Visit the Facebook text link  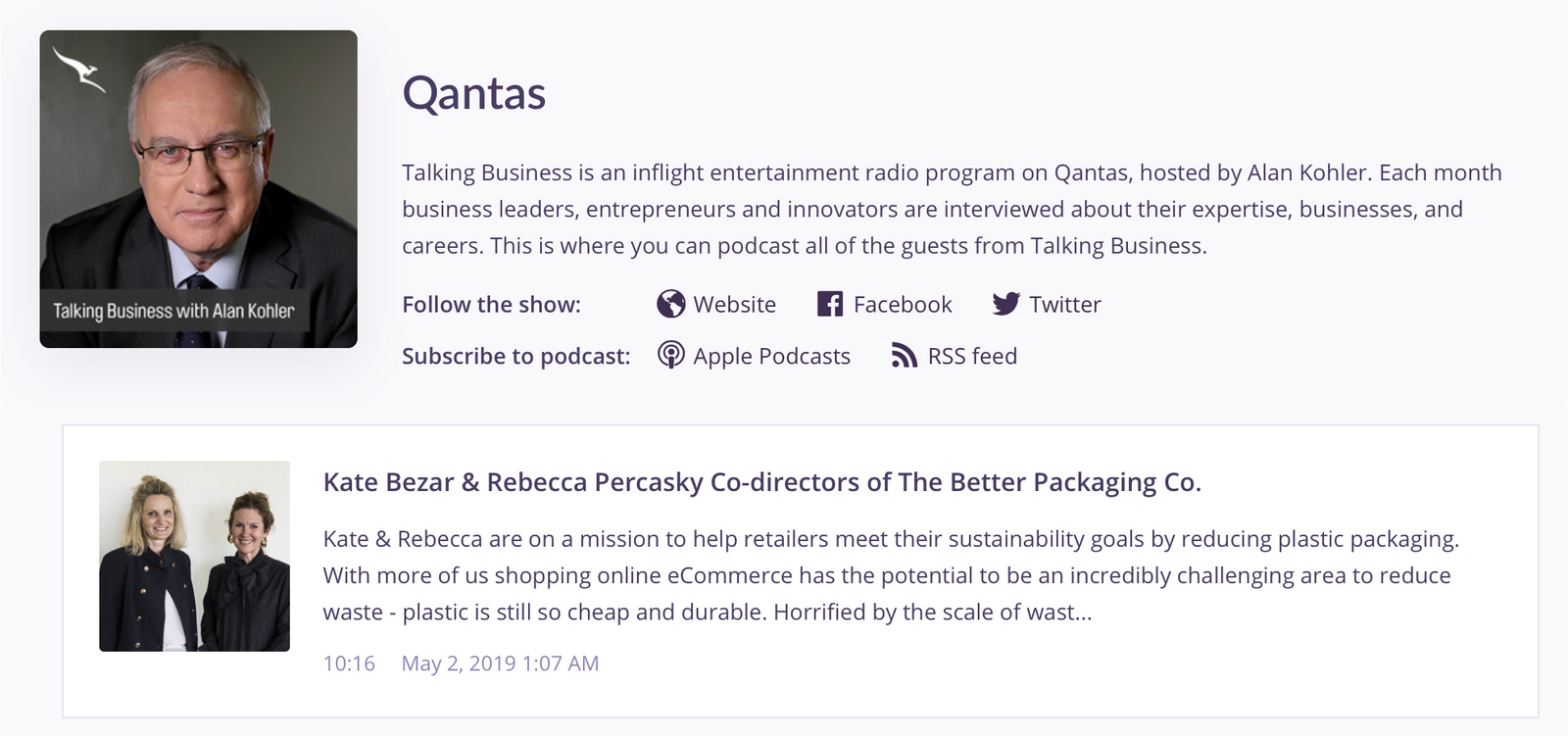pos(902,304)
